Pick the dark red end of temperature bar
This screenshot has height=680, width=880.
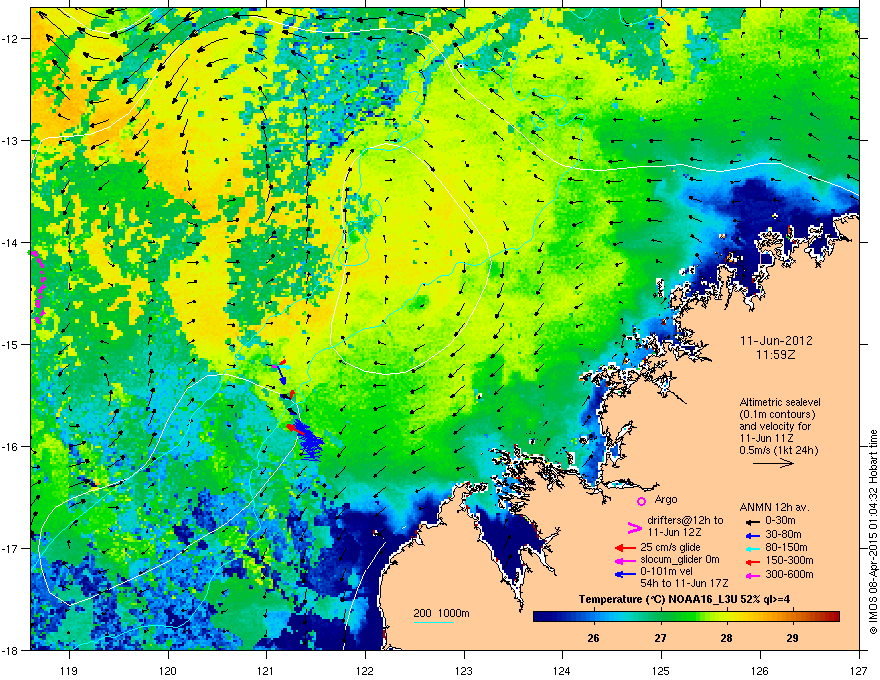click(x=834, y=617)
